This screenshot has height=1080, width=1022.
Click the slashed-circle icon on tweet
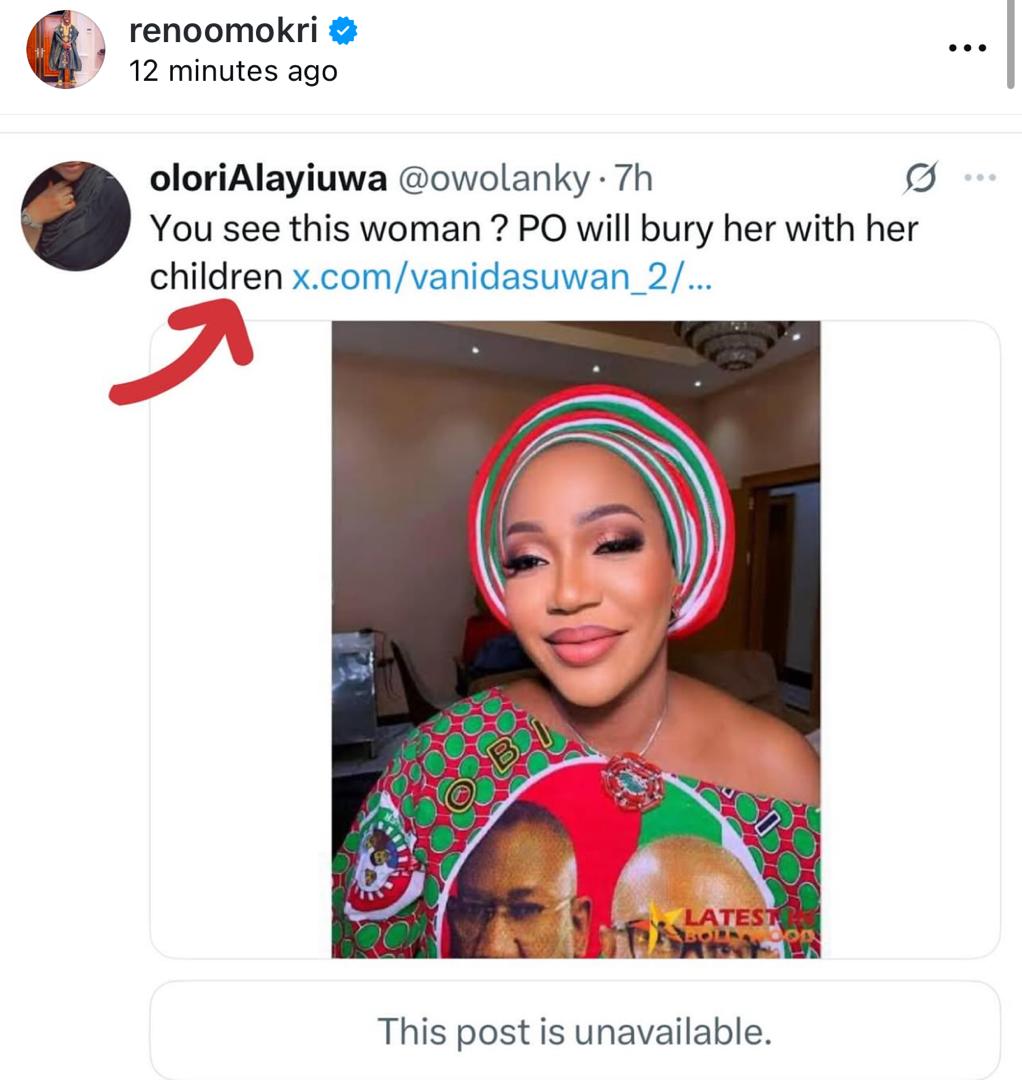(x=919, y=179)
